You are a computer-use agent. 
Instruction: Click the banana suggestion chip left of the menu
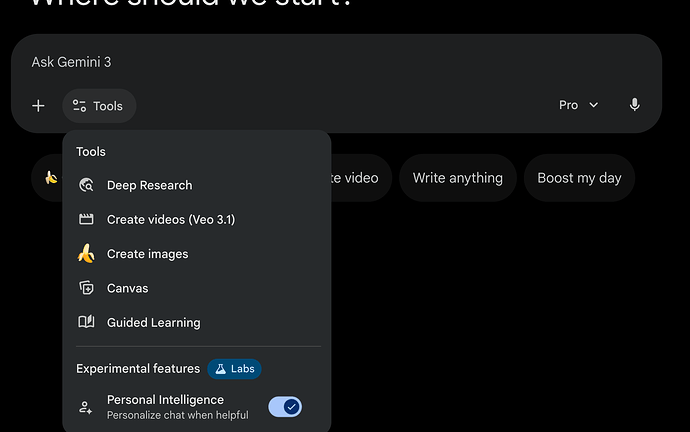pyautogui.click(x=48, y=178)
